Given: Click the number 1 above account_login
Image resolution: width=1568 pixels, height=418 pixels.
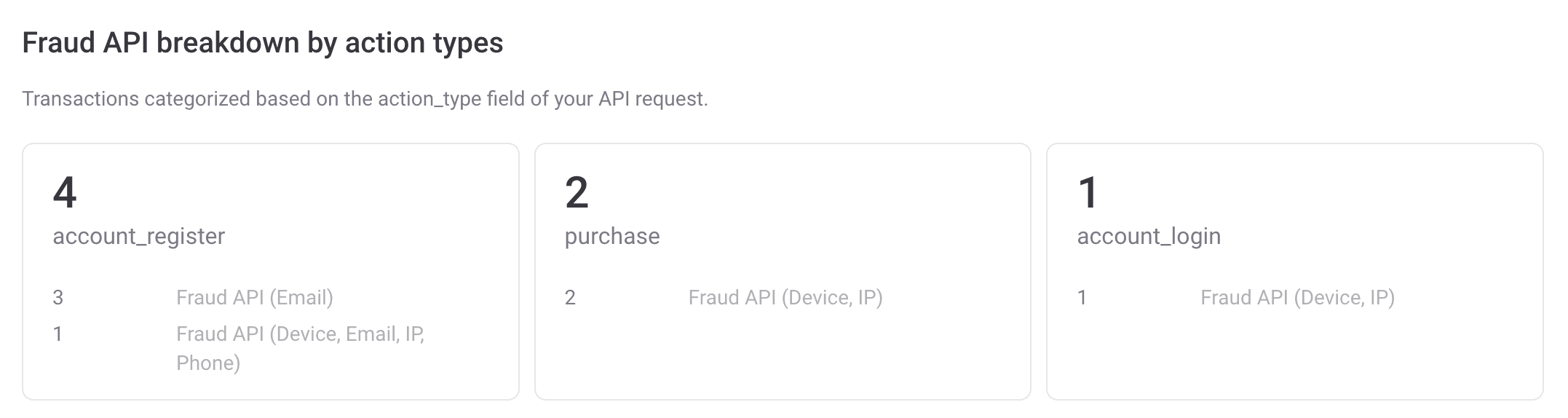Looking at the screenshot, I should click(1088, 193).
